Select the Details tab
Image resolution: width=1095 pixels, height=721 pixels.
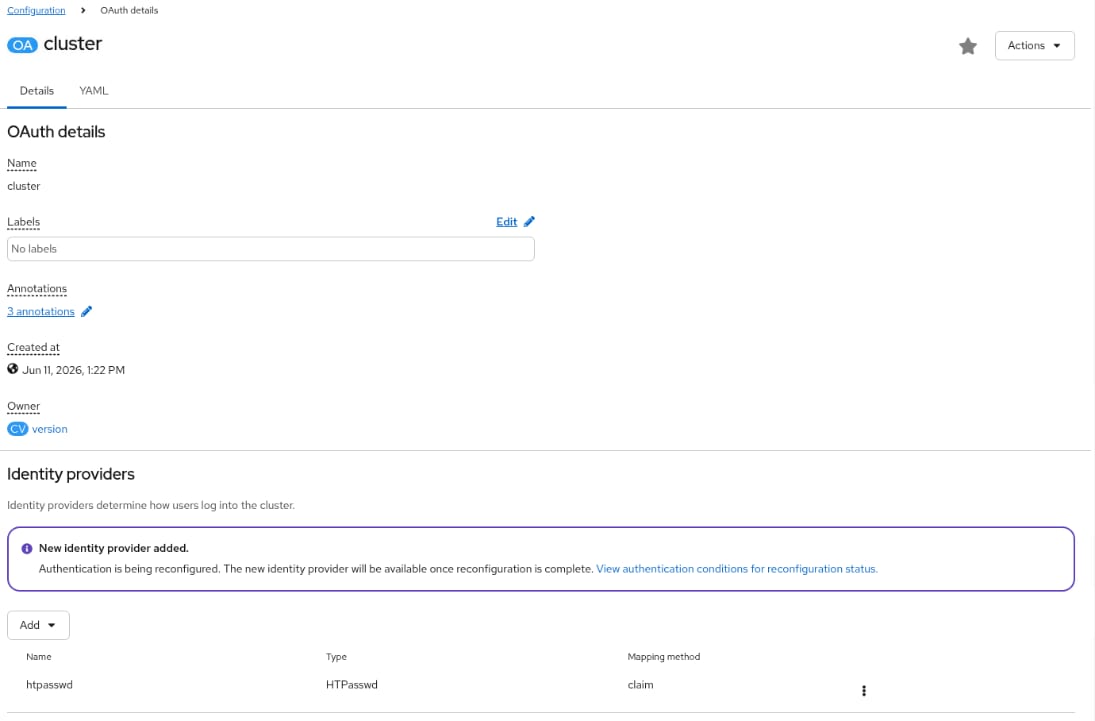[36, 91]
